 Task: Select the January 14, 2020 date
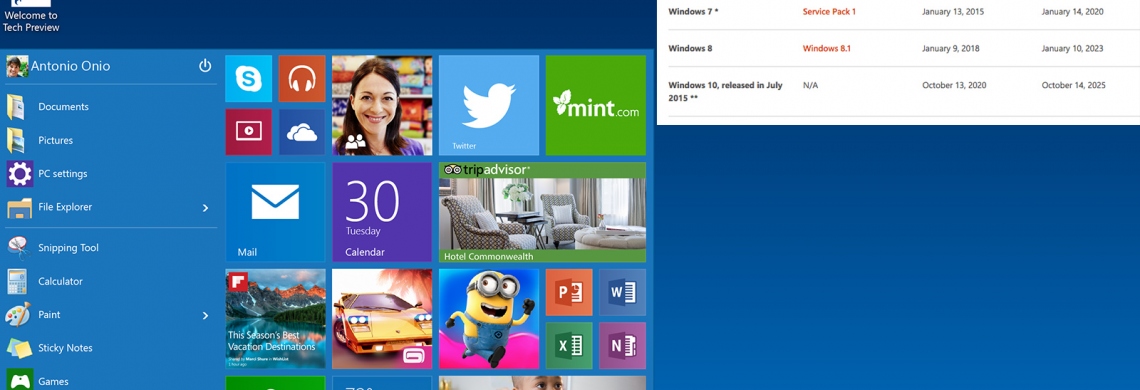coord(1072,12)
